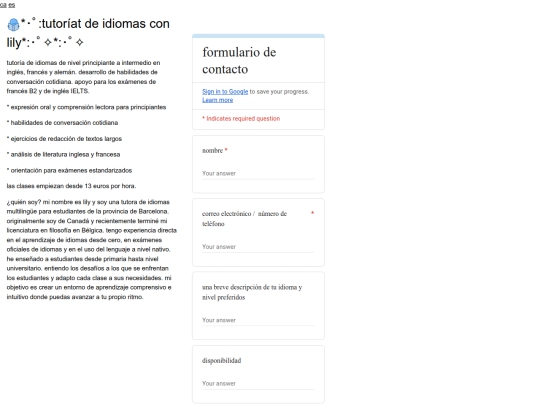Click the "una breve descripción de tu idioma" label
The height and width of the screenshot is (405, 540).
click(x=252, y=292)
